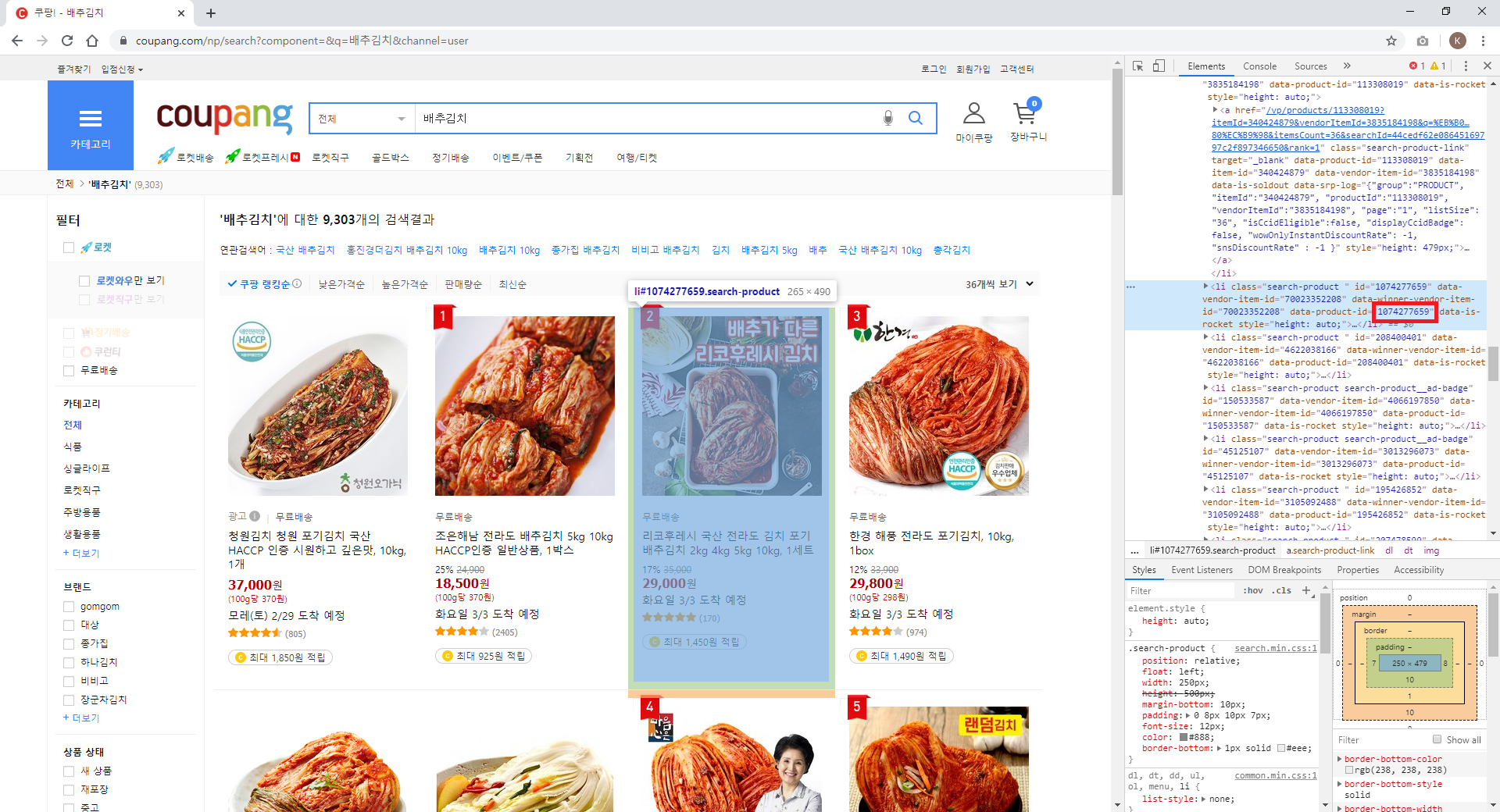Image resolution: width=1500 pixels, height=812 pixels.
Task: Click the browser back arrow
Action: click(17, 41)
